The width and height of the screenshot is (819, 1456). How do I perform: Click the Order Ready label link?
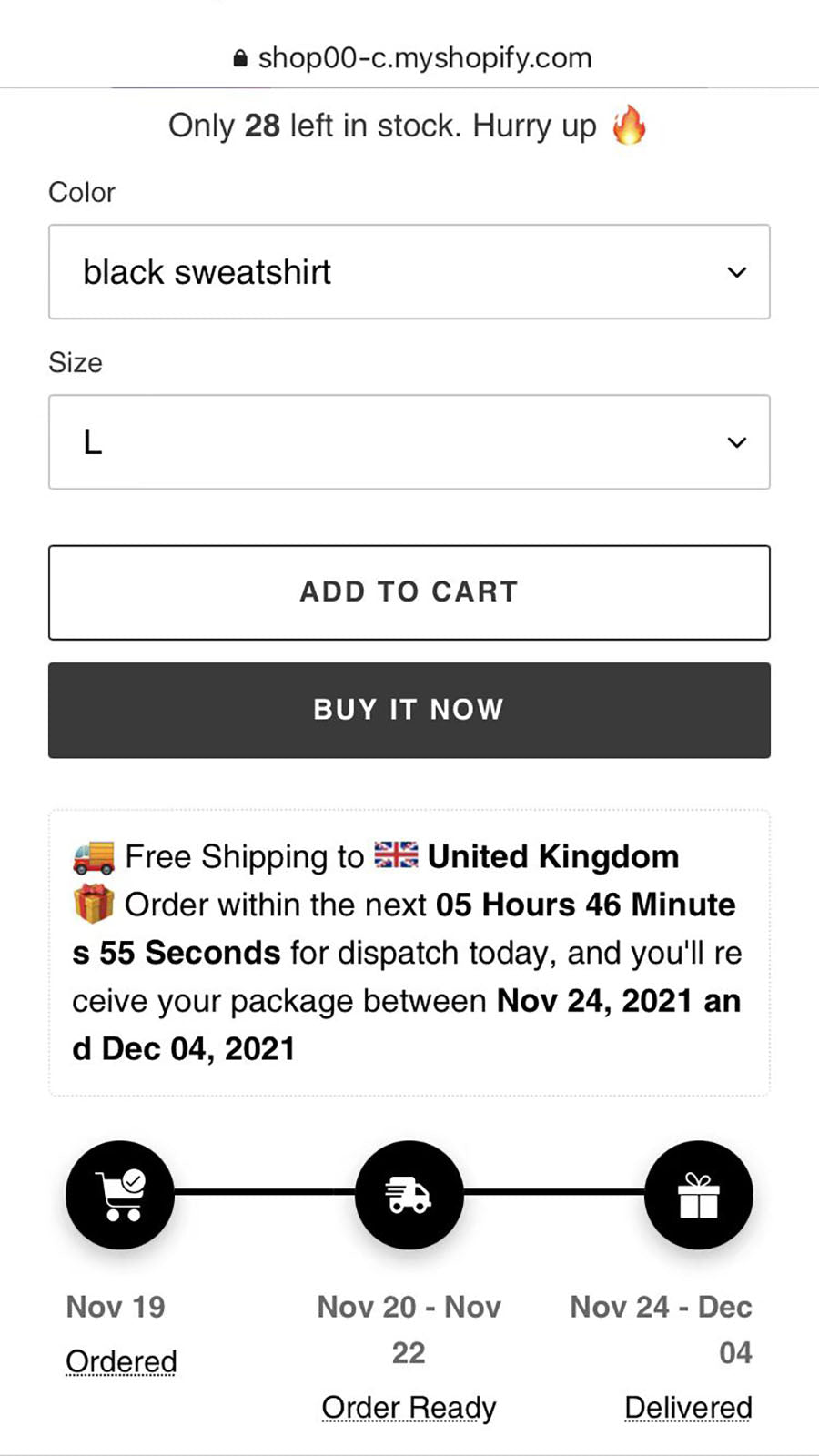pyautogui.click(x=409, y=1407)
